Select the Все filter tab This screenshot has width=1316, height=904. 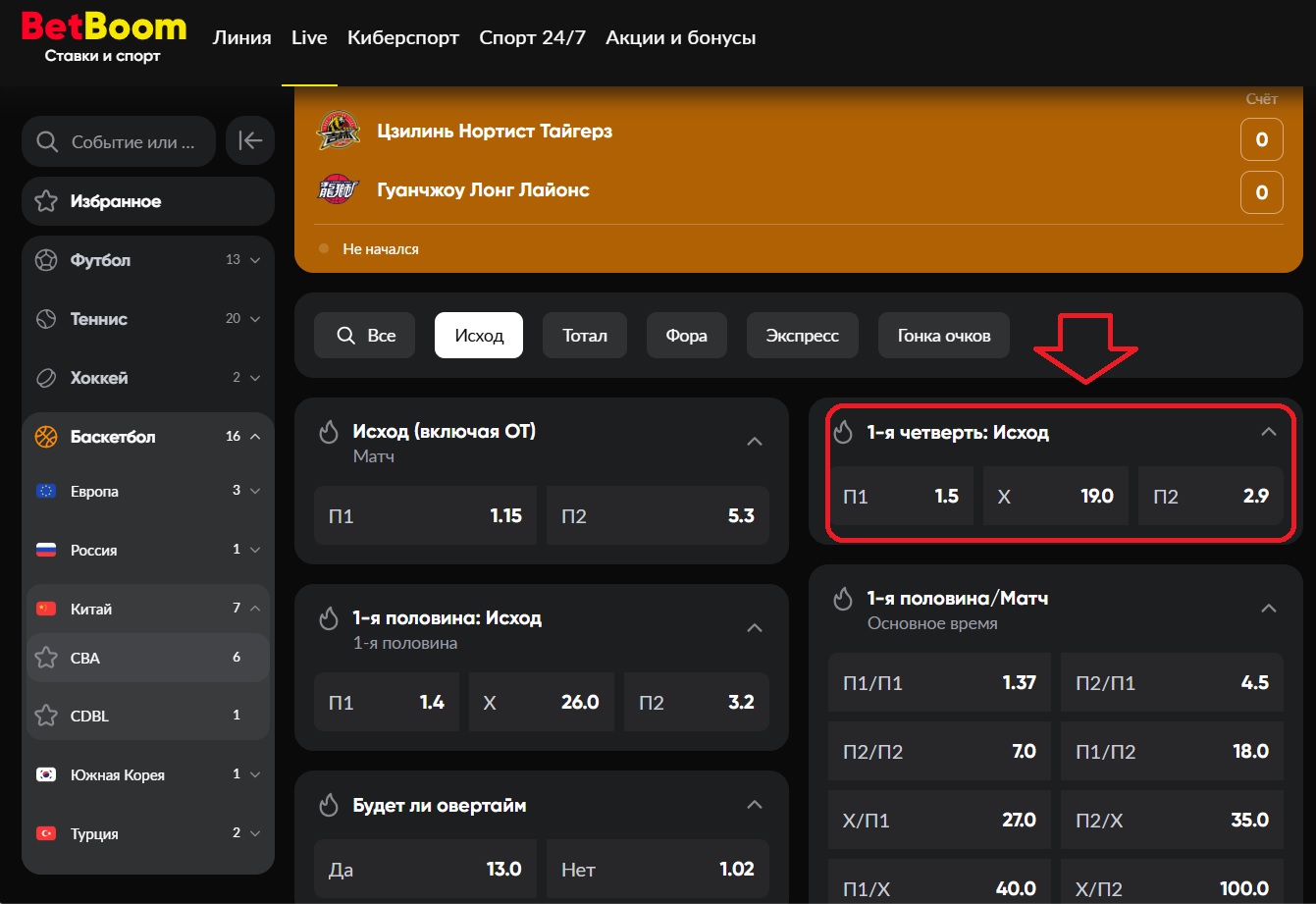tap(365, 336)
